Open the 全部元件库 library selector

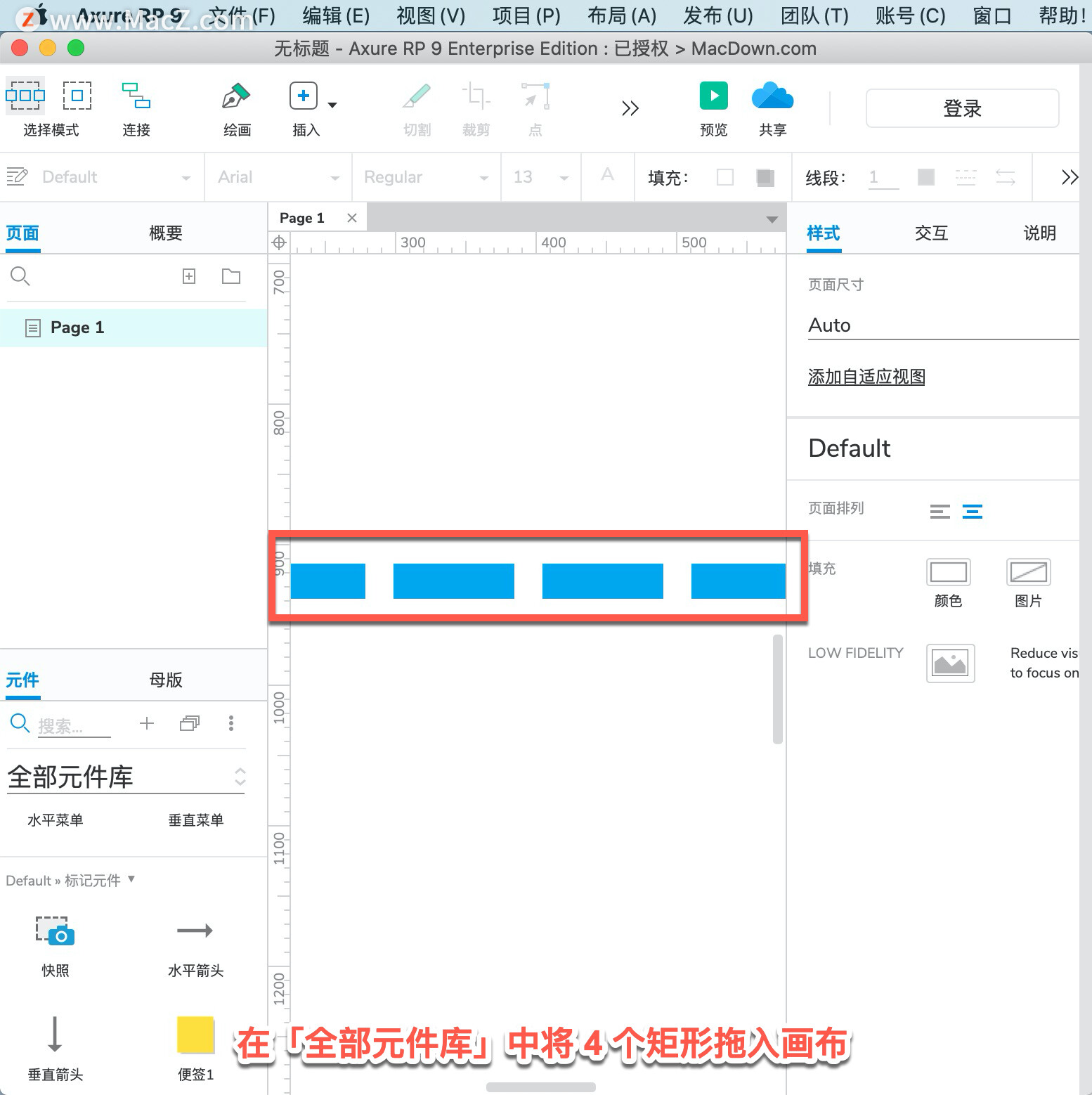point(126,777)
